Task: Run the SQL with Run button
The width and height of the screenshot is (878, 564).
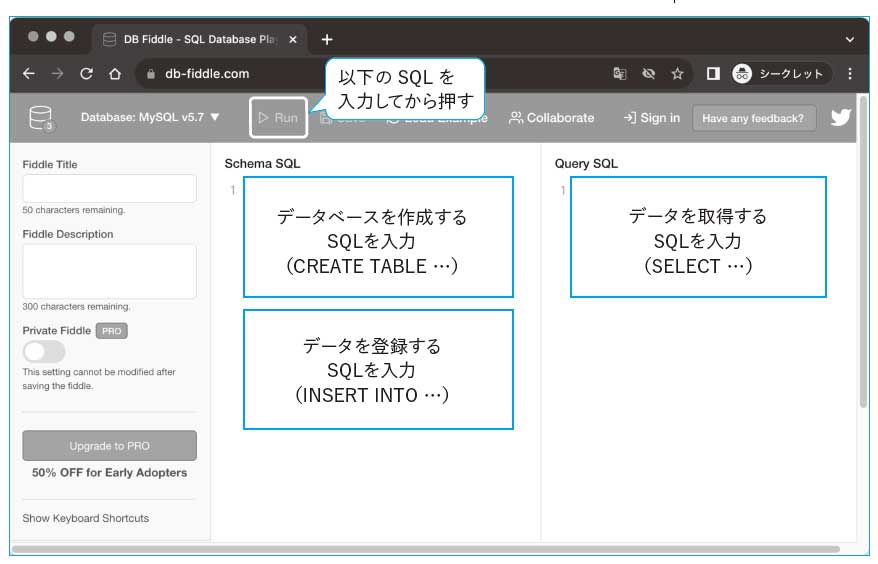Action: tap(278, 118)
